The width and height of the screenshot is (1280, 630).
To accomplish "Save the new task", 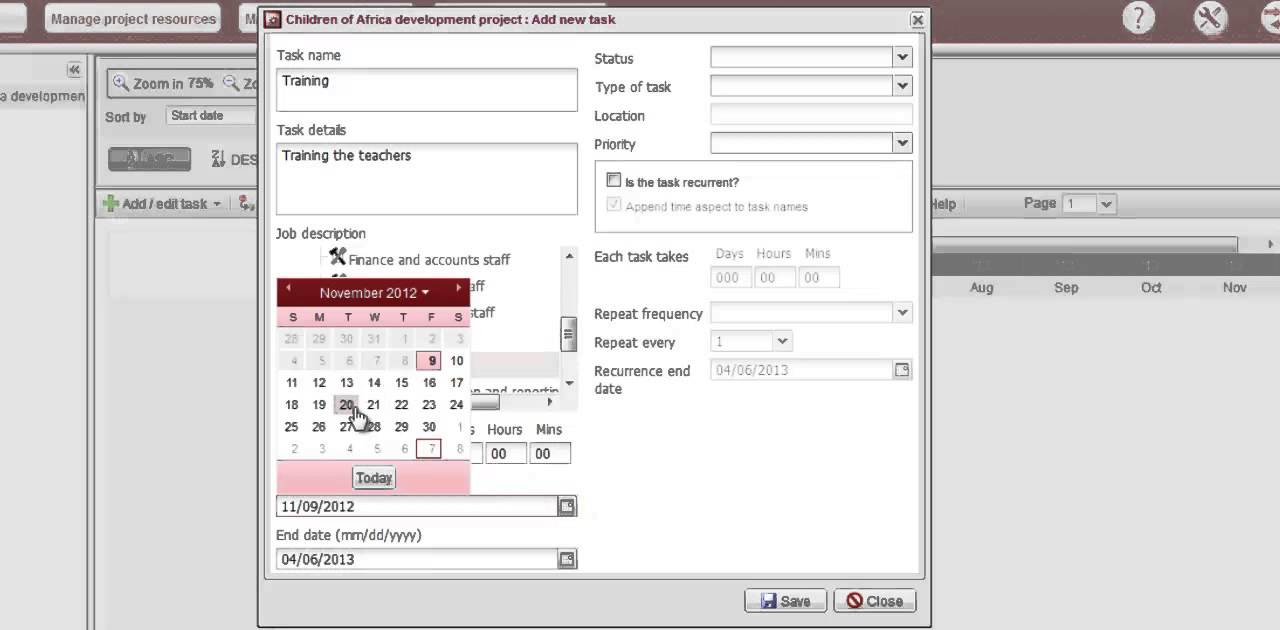I will 785,601.
